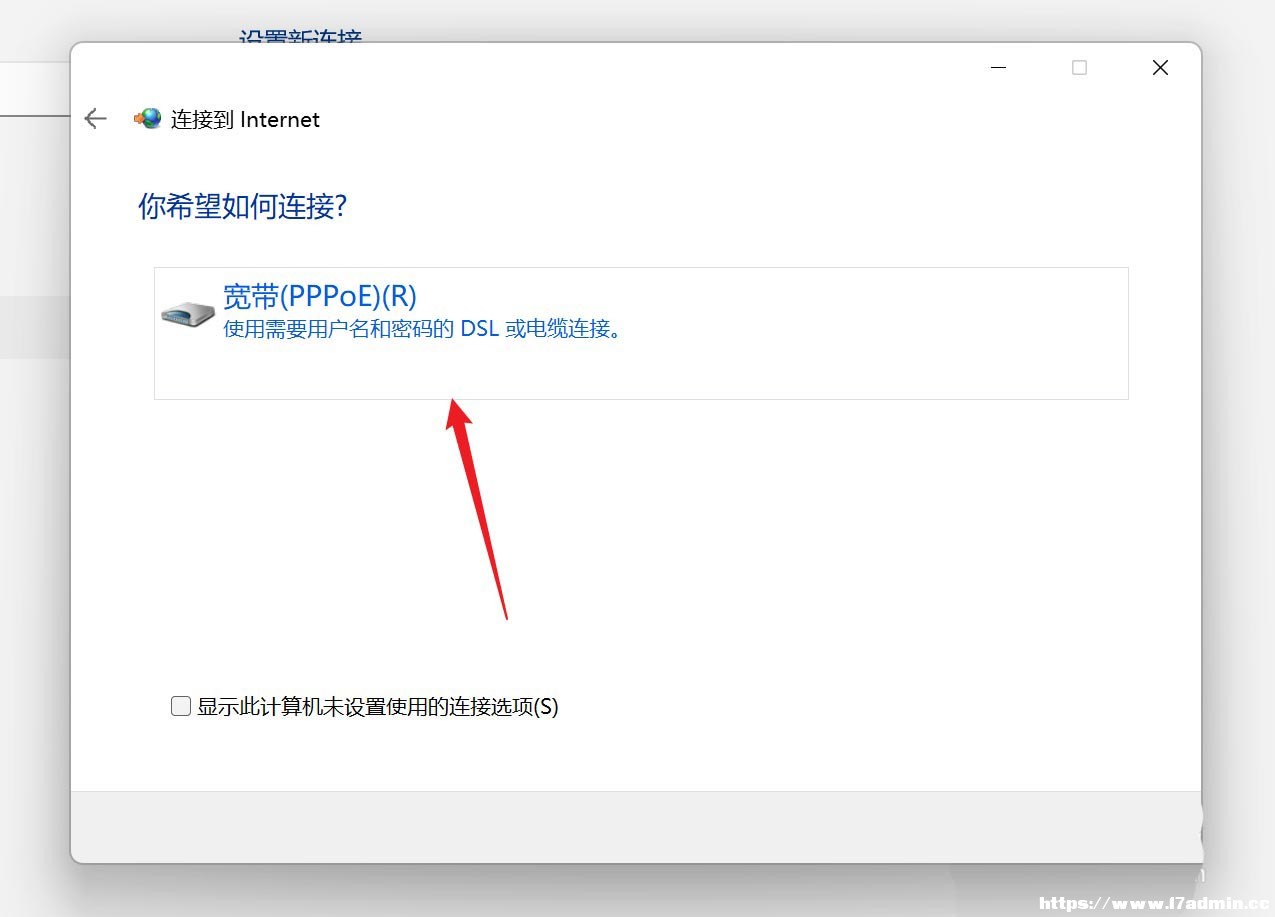Select the 宽带(PPPoE)(R) connection option
This screenshot has height=917, width=1275.
point(641,333)
